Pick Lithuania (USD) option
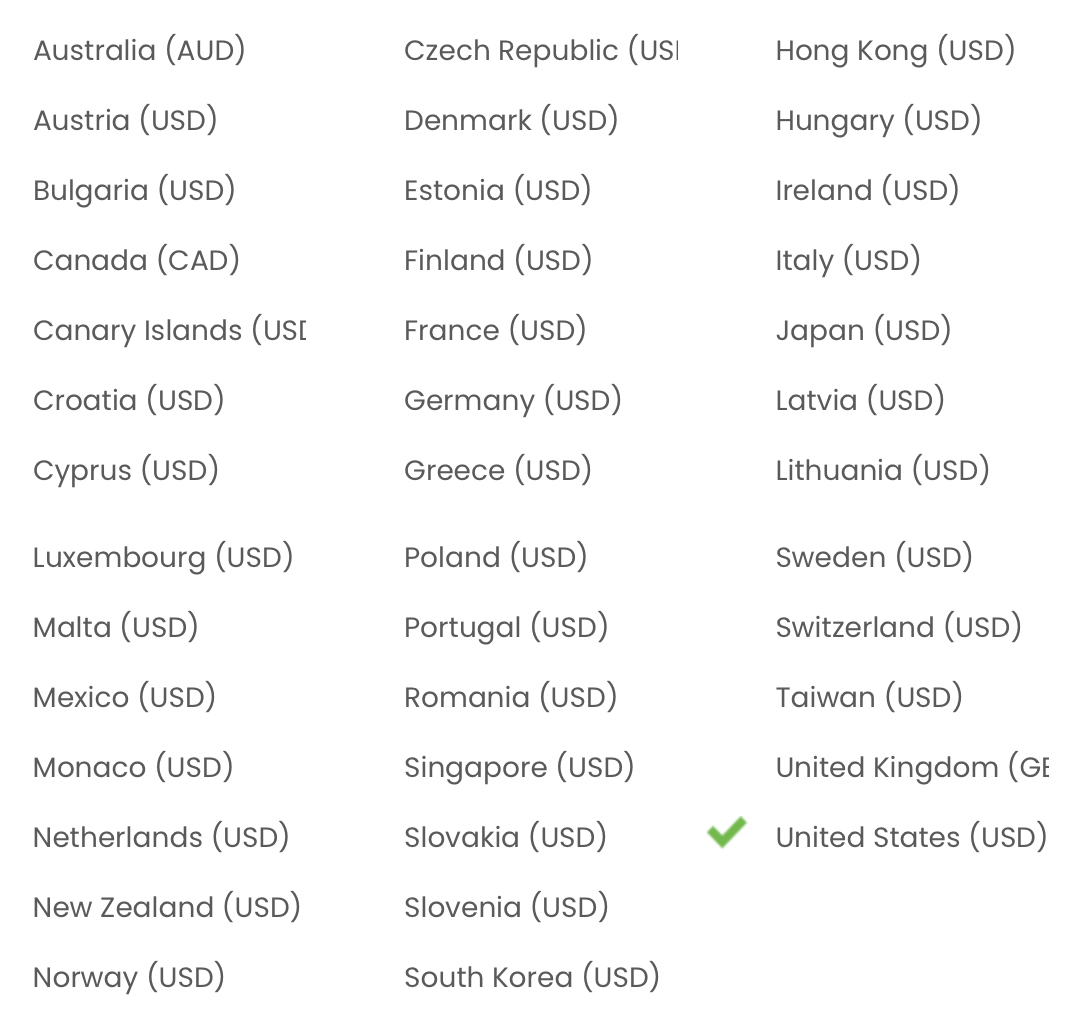The image size is (1081, 1033). pos(882,470)
